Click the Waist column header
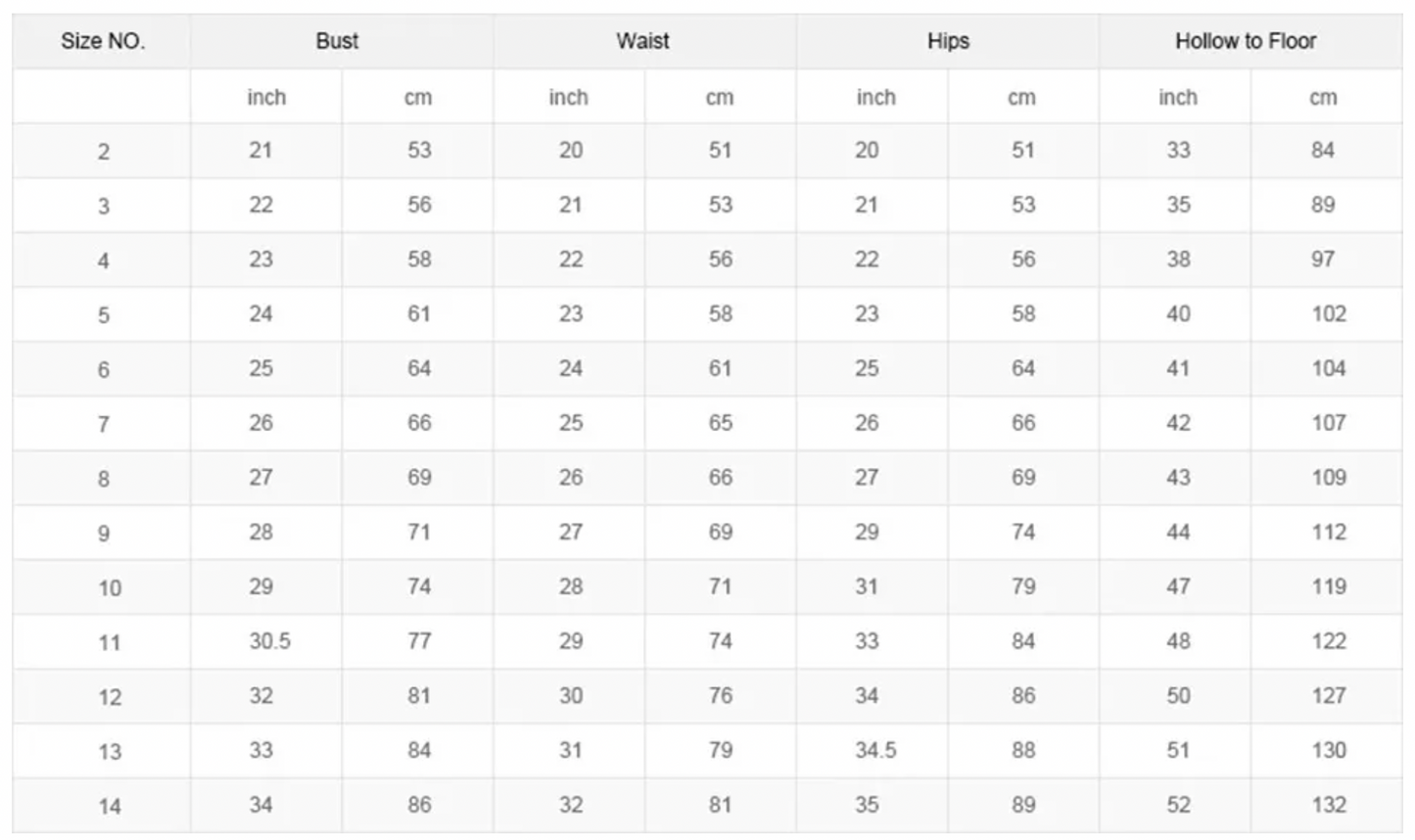1415x840 pixels. 642,41
